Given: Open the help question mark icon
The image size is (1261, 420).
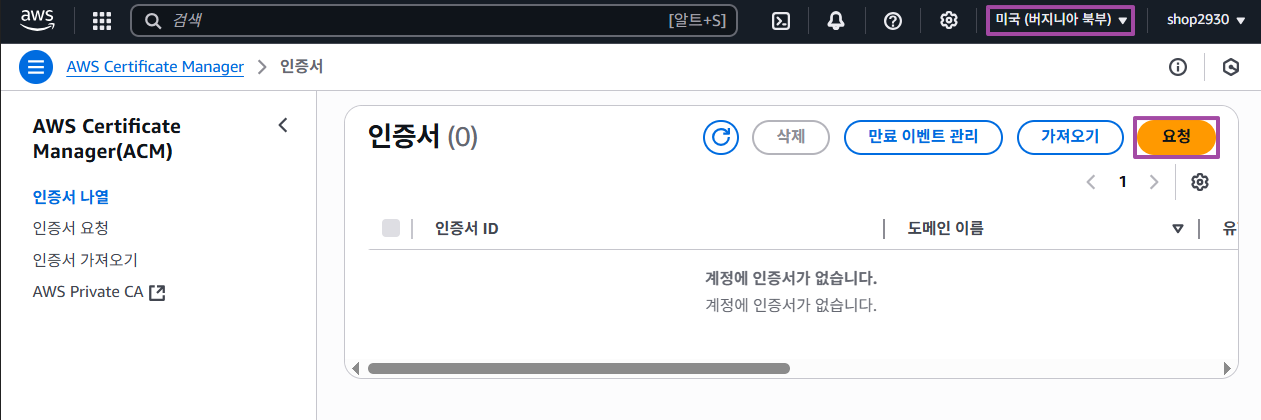Looking at the screenshot, I should (x=893, y=21).
